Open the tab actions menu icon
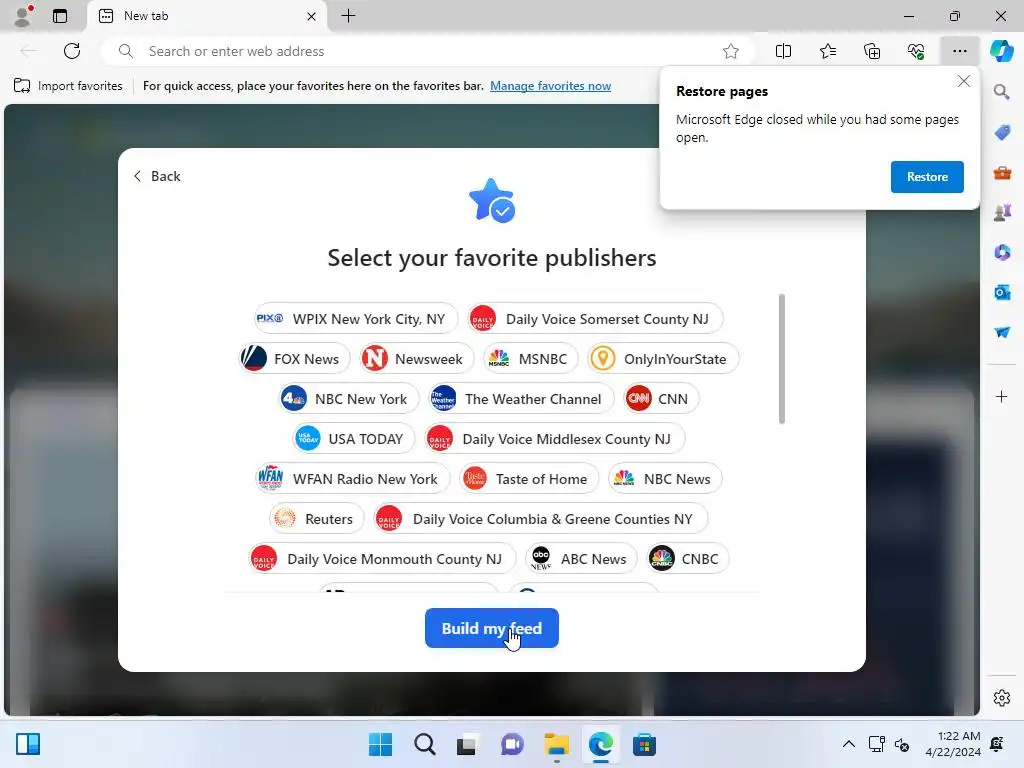 point(60,16)
